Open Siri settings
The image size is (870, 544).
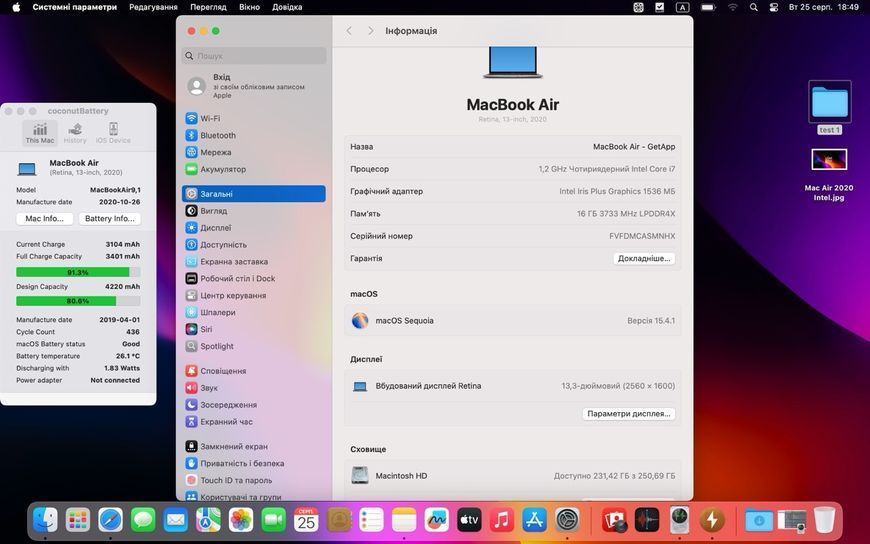coord(254,329)
